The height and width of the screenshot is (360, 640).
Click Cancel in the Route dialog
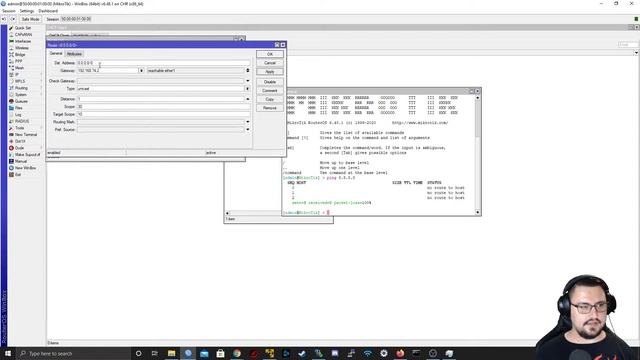(270, 63)
